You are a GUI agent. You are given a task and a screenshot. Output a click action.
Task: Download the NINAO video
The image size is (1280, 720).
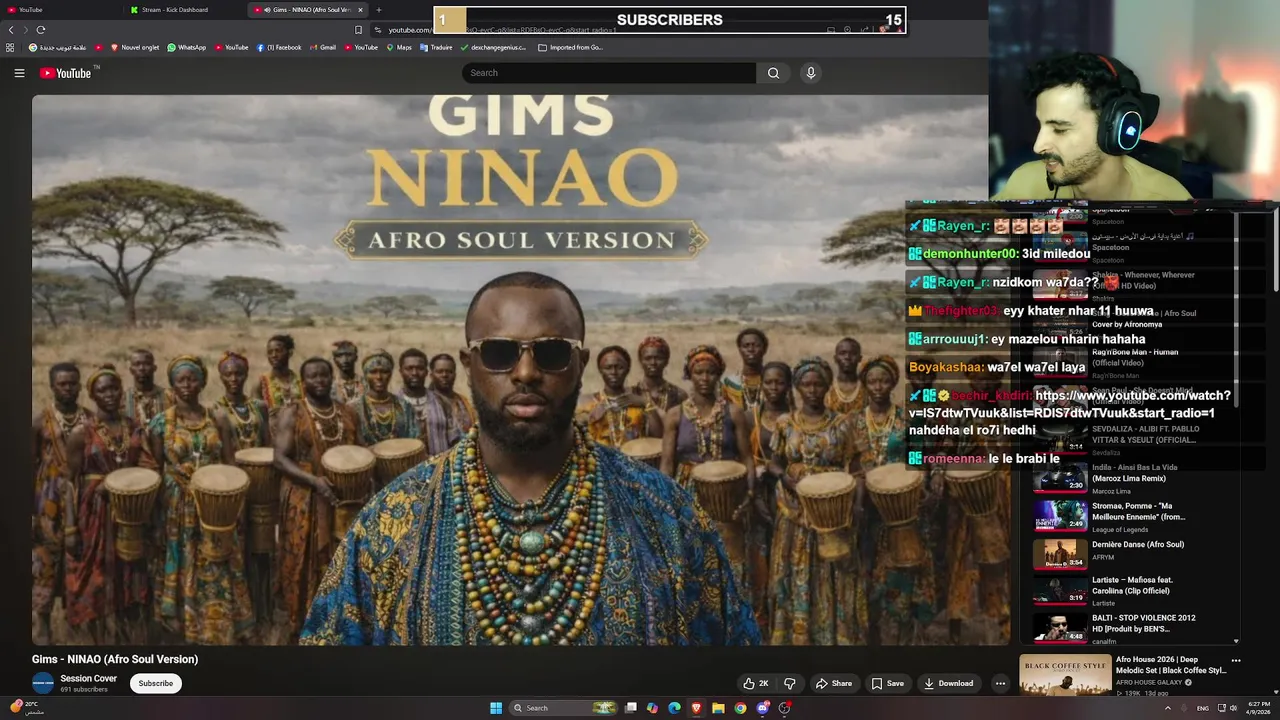tap(948, 683)
